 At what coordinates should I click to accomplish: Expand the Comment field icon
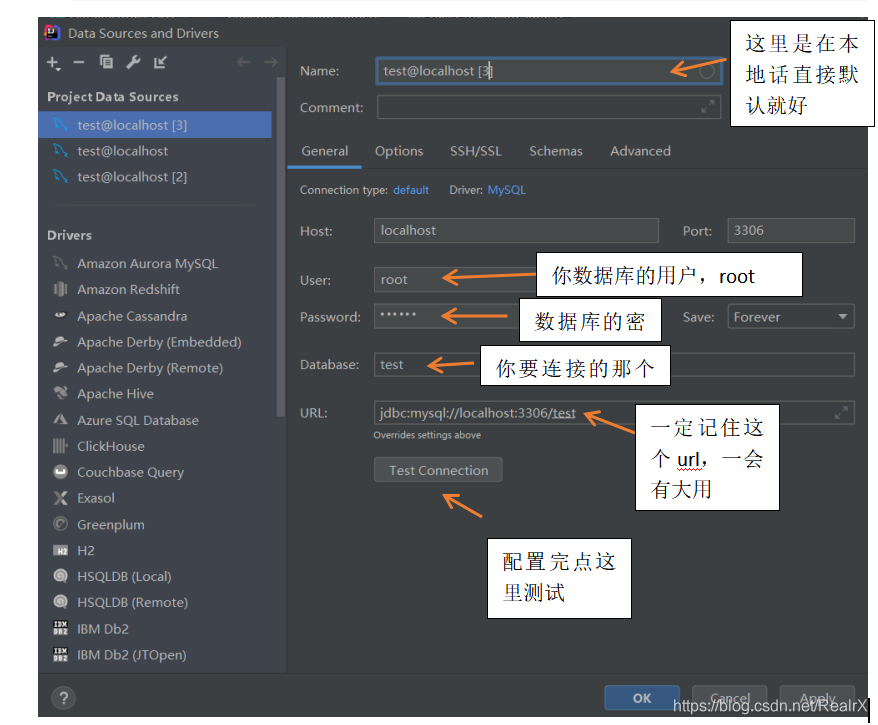708,106
